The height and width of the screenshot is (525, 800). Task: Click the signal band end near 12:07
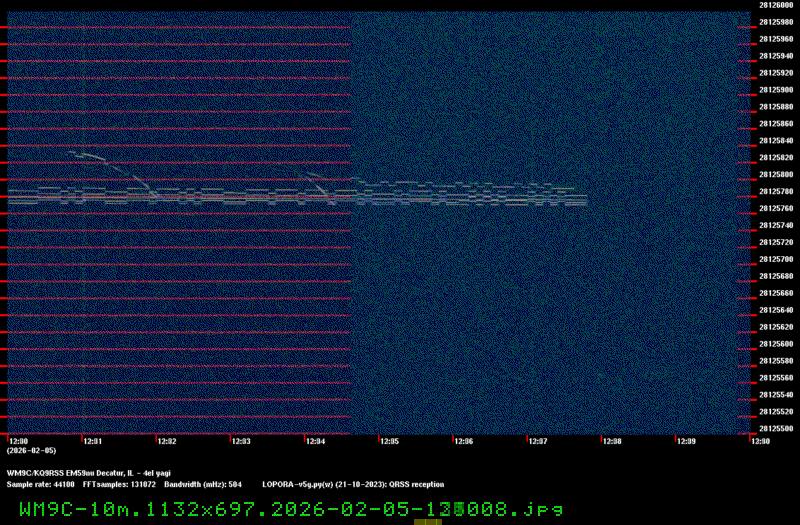click(583, 197)
